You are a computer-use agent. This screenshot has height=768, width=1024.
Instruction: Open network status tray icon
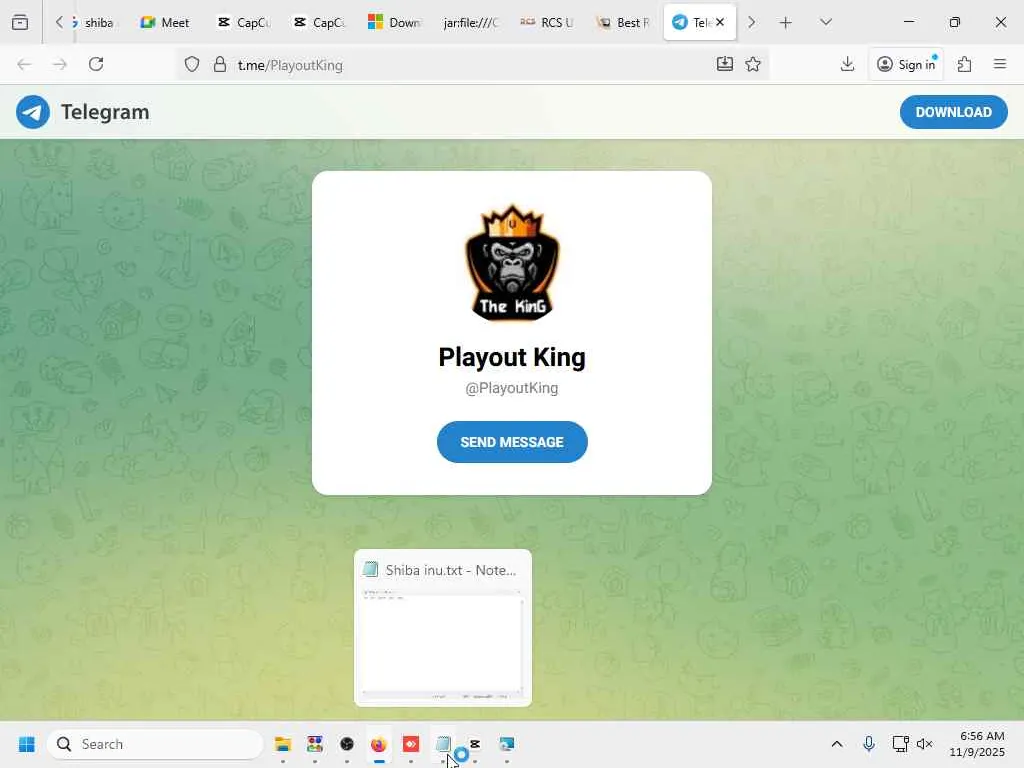click(901, 744)
